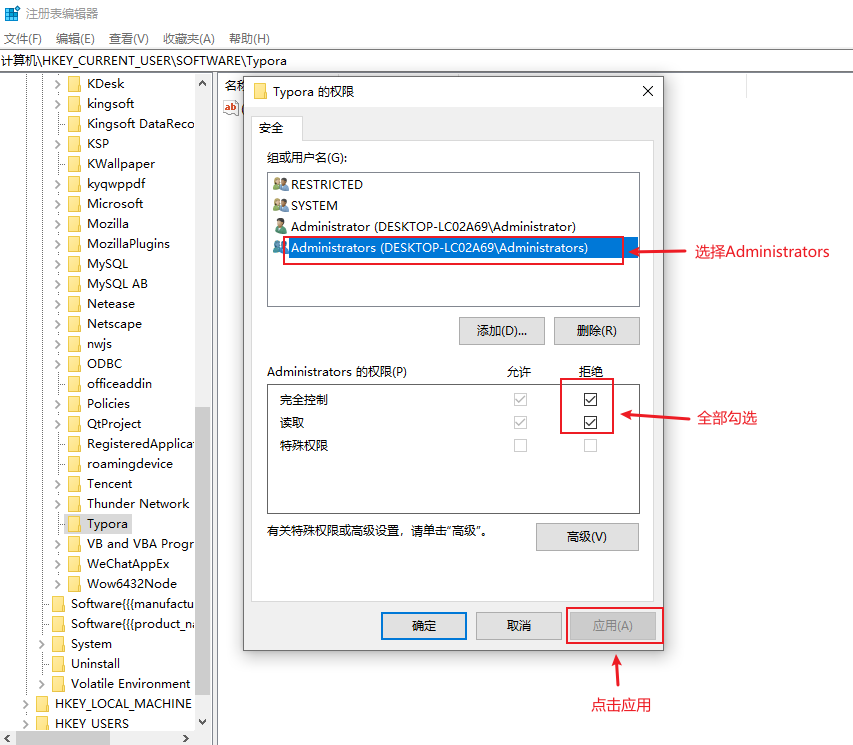The width and height of the screenshot is (853, 745).
Task: Expand the KDesk tree node
Action: [x=58, y=84]
